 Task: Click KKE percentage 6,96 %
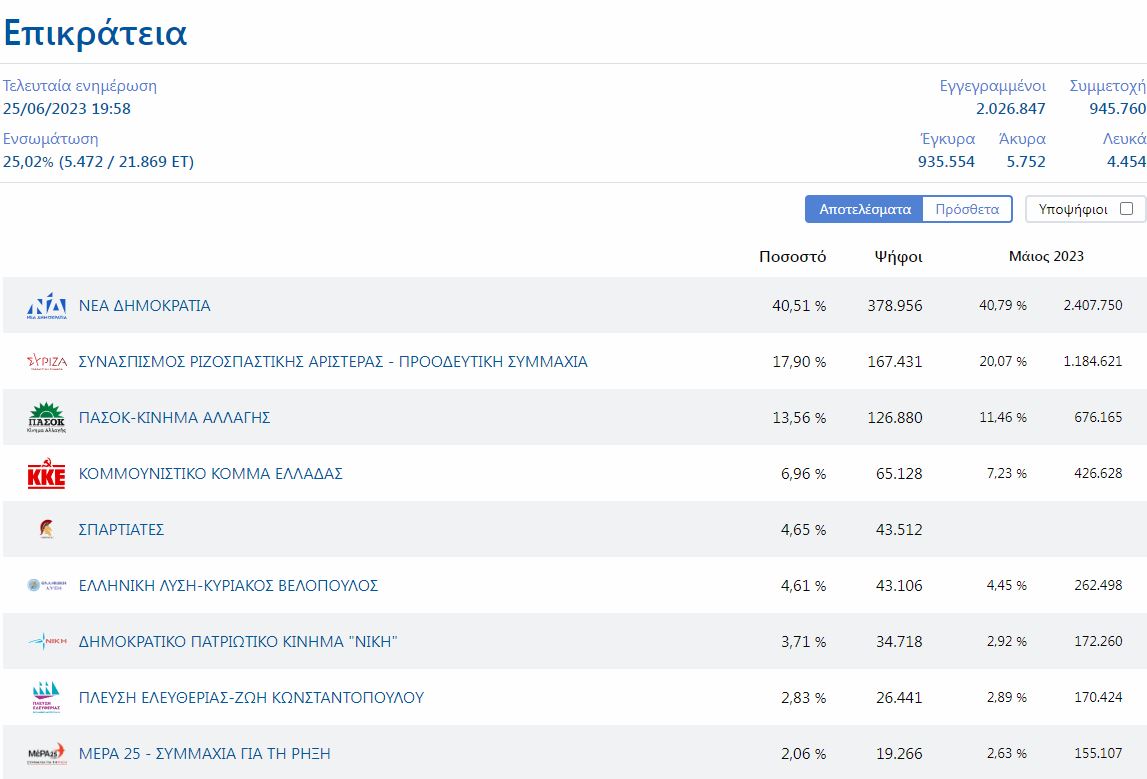point(803,474)
